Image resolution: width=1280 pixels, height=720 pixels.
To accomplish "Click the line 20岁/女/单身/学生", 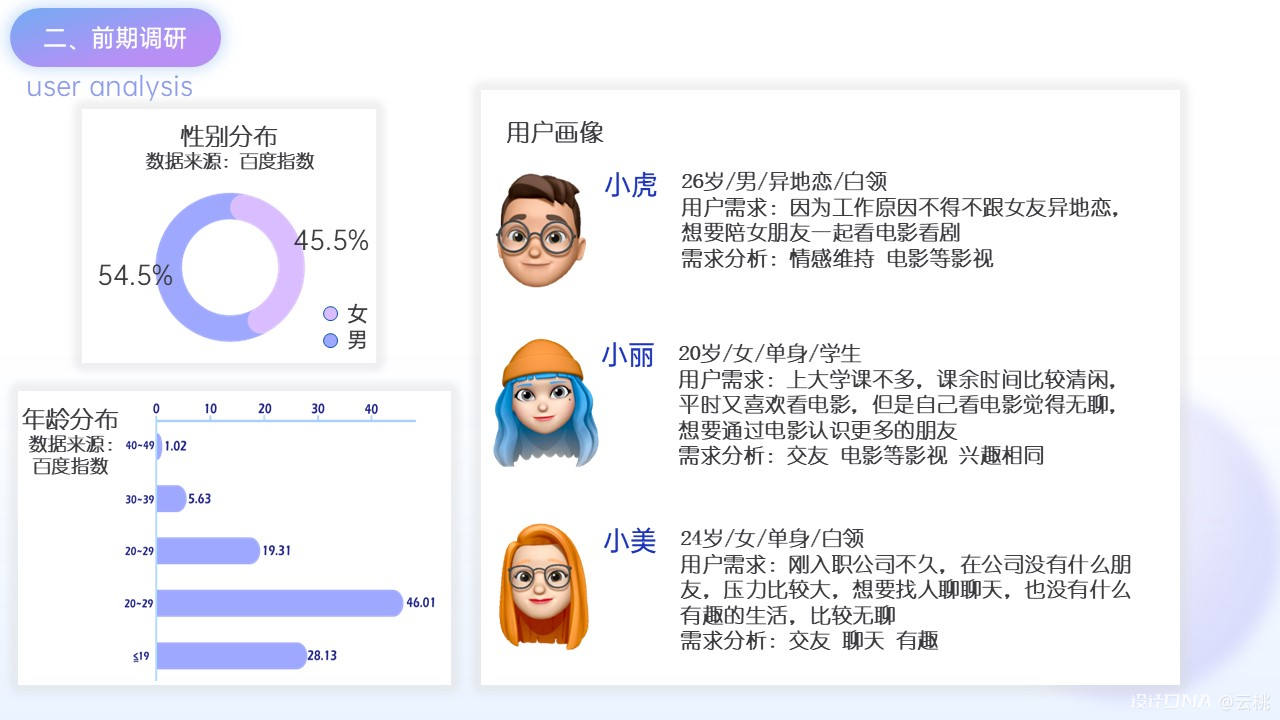I will [x=770, y=354].
